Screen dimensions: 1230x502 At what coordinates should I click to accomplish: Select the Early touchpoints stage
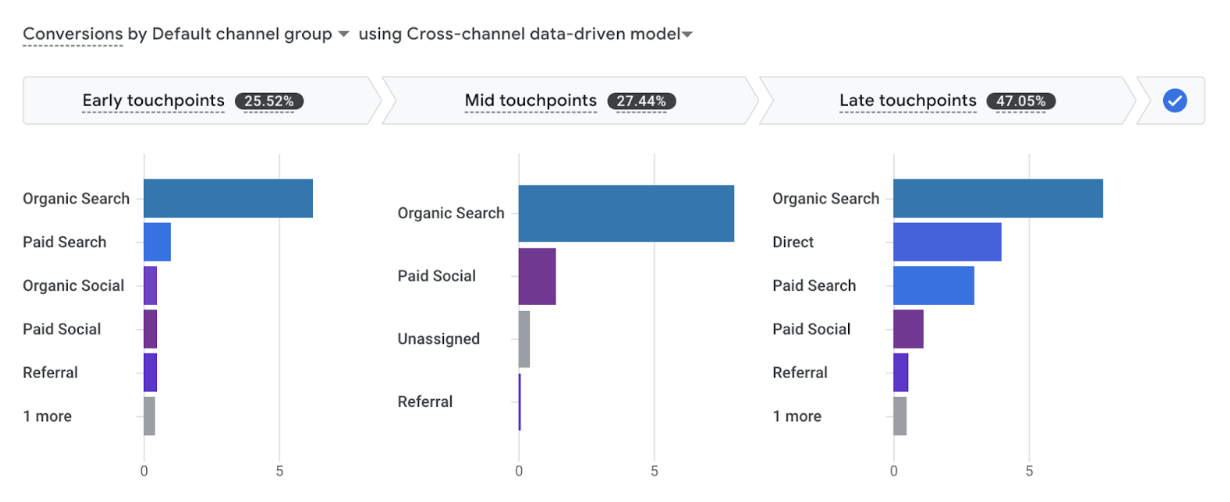pyautogui.click(x=153, y=101)
